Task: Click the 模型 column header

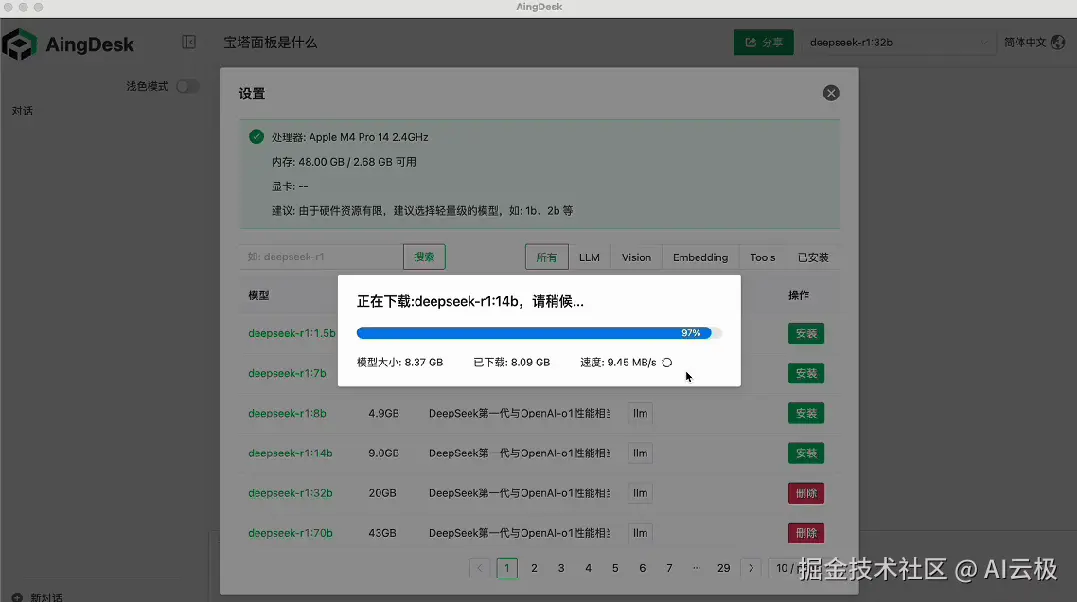Action: click(259, 295)
